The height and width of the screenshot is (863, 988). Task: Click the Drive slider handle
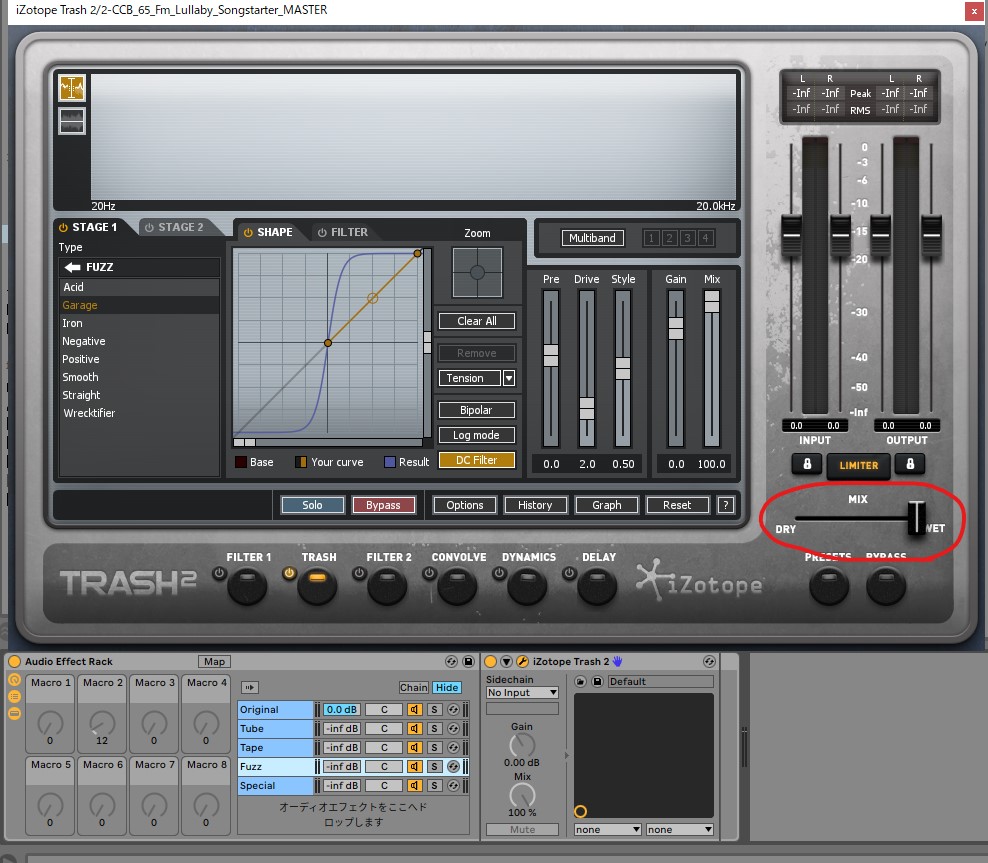click(587, 409)
